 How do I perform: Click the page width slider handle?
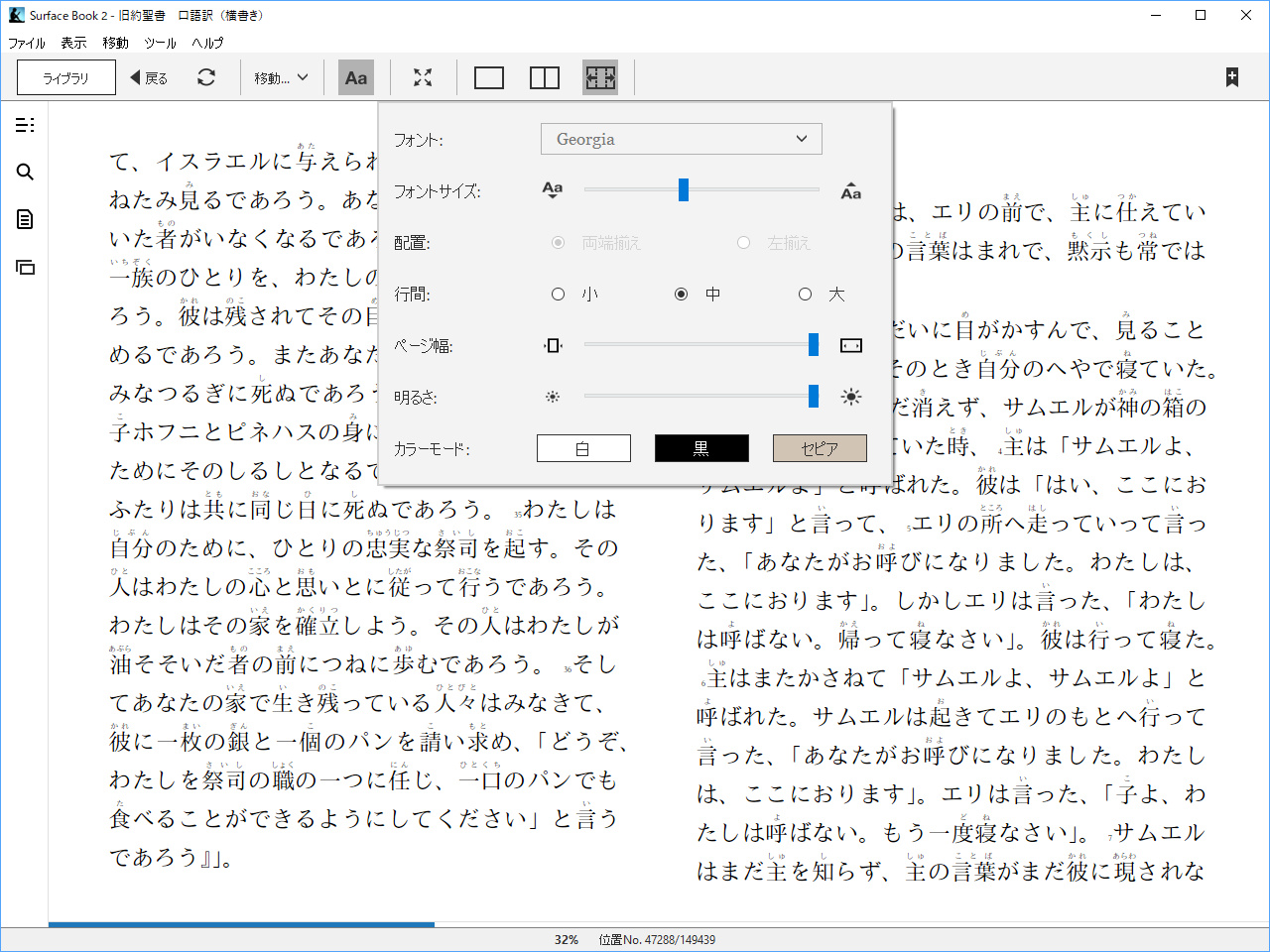point(814,344)
